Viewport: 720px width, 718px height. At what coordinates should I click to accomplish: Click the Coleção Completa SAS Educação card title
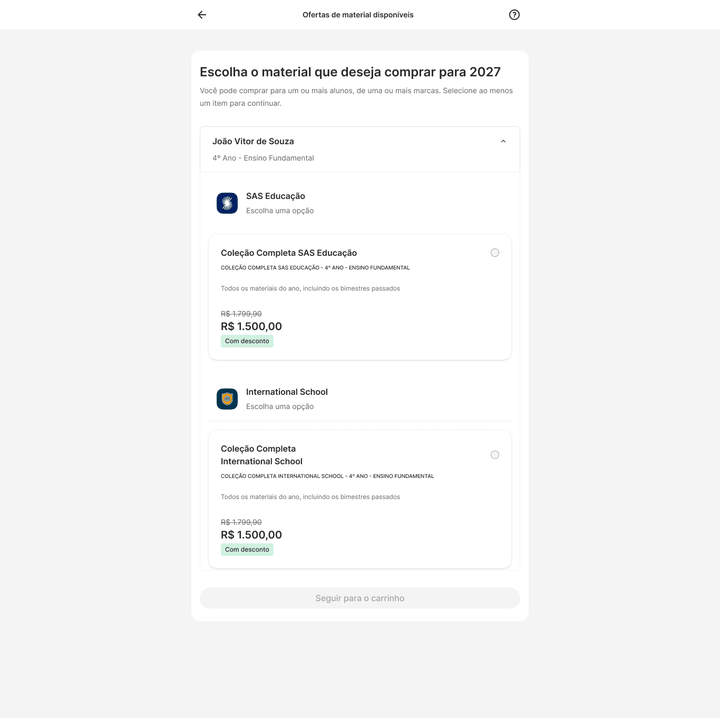click(289, 253)
